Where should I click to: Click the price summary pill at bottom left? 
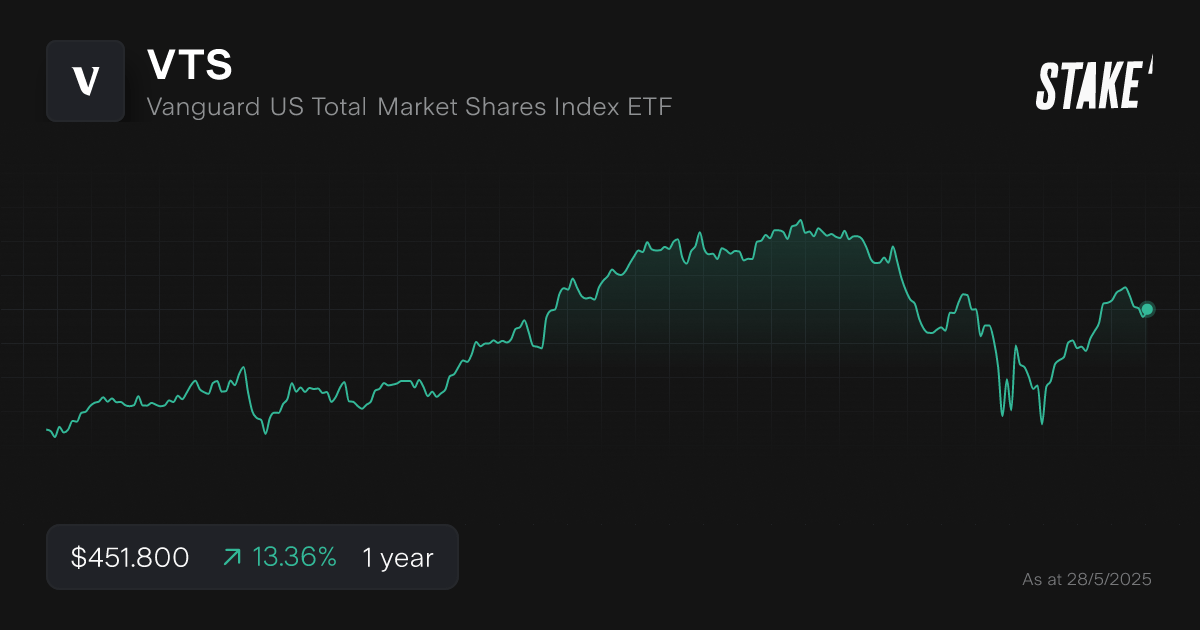(252, 557)
